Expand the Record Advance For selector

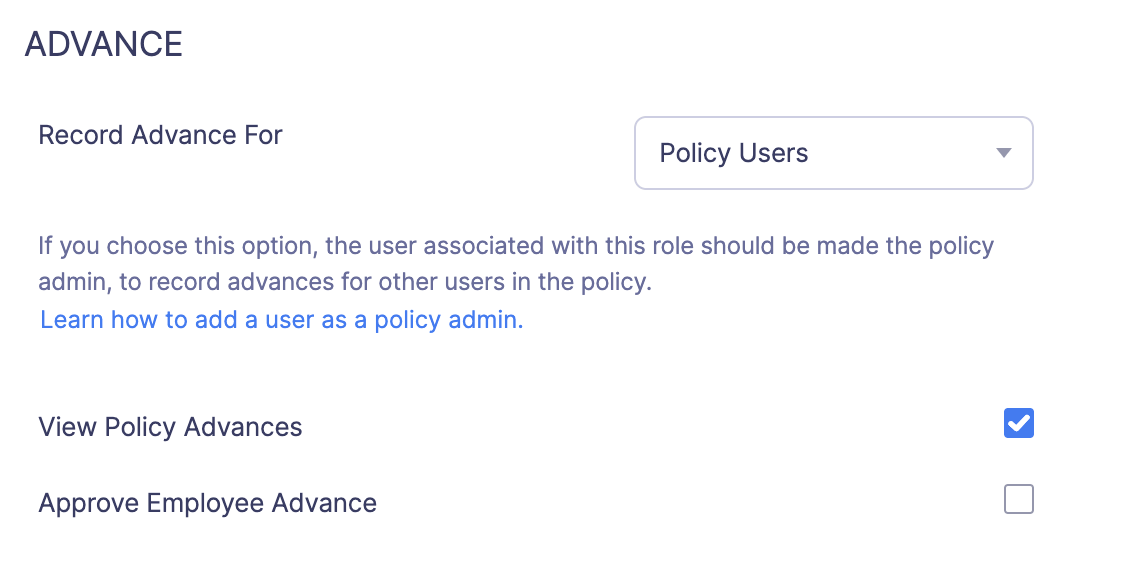point(833,153)
